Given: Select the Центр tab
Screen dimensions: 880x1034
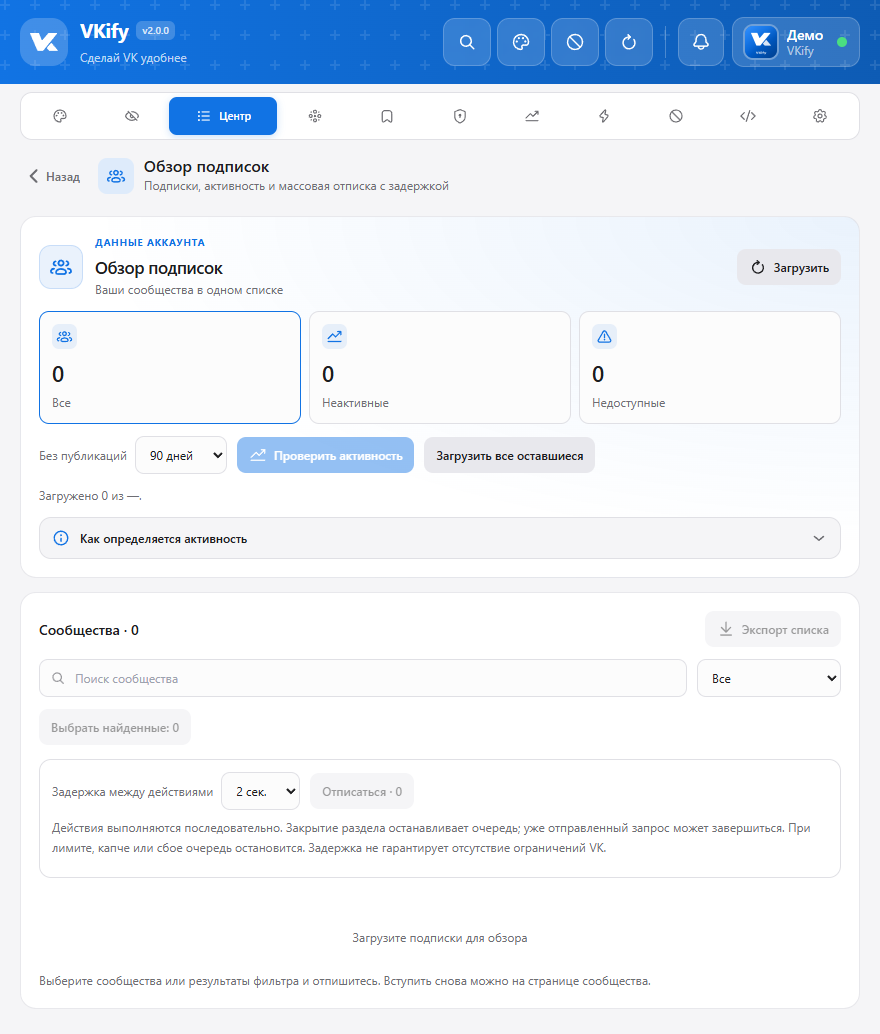Looking at the screenshot, I should [223, 116].
